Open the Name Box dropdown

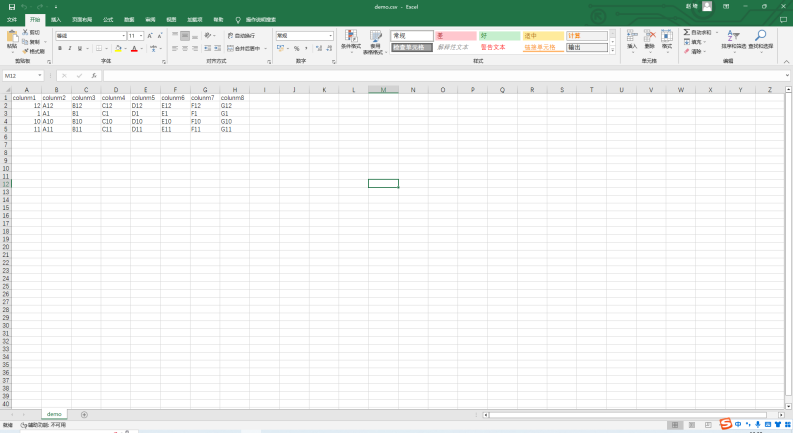point(39,75)
